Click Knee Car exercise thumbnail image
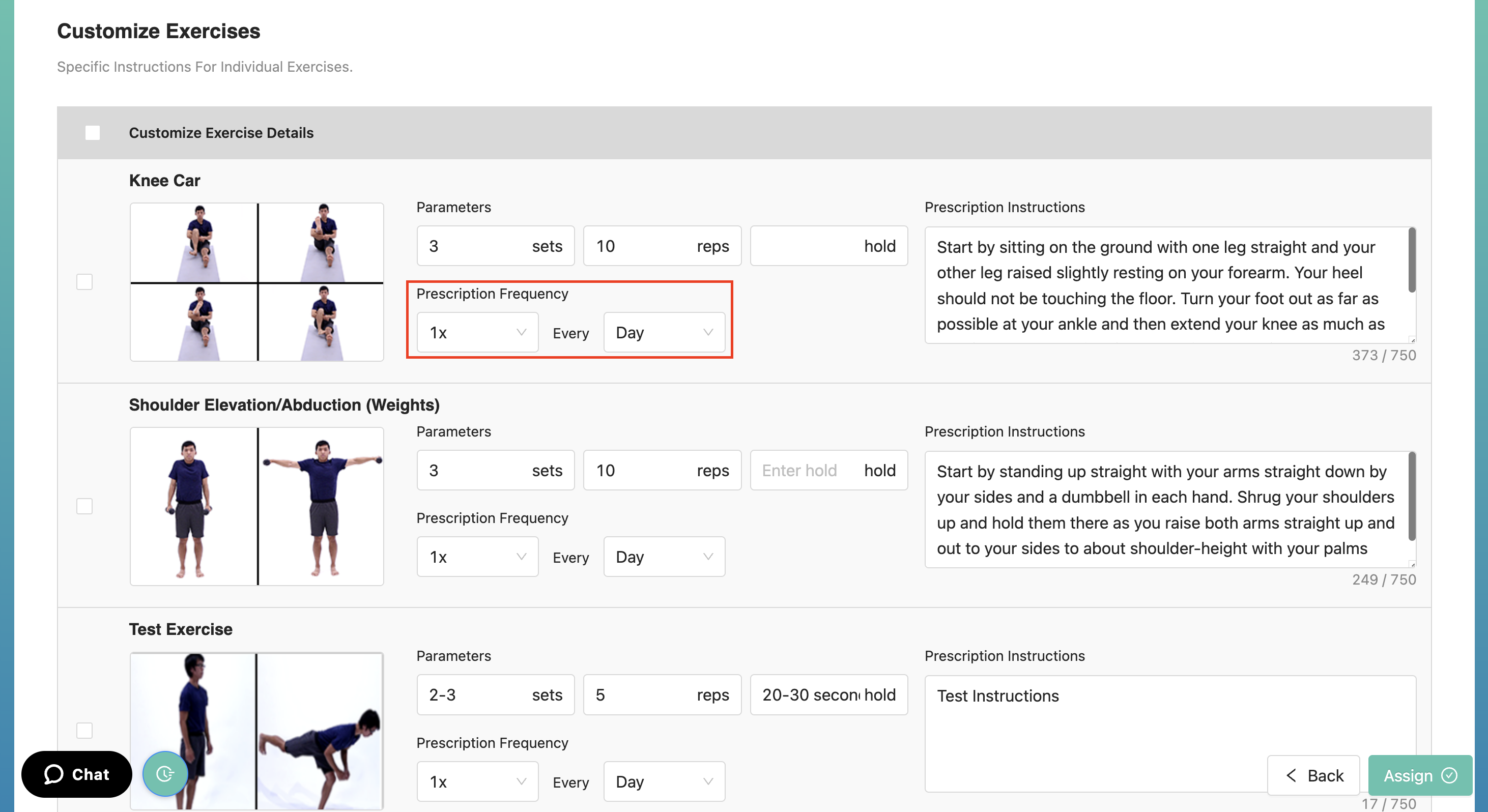The width and height of the screenshot is (1488, 812). [x=256, y=282]
